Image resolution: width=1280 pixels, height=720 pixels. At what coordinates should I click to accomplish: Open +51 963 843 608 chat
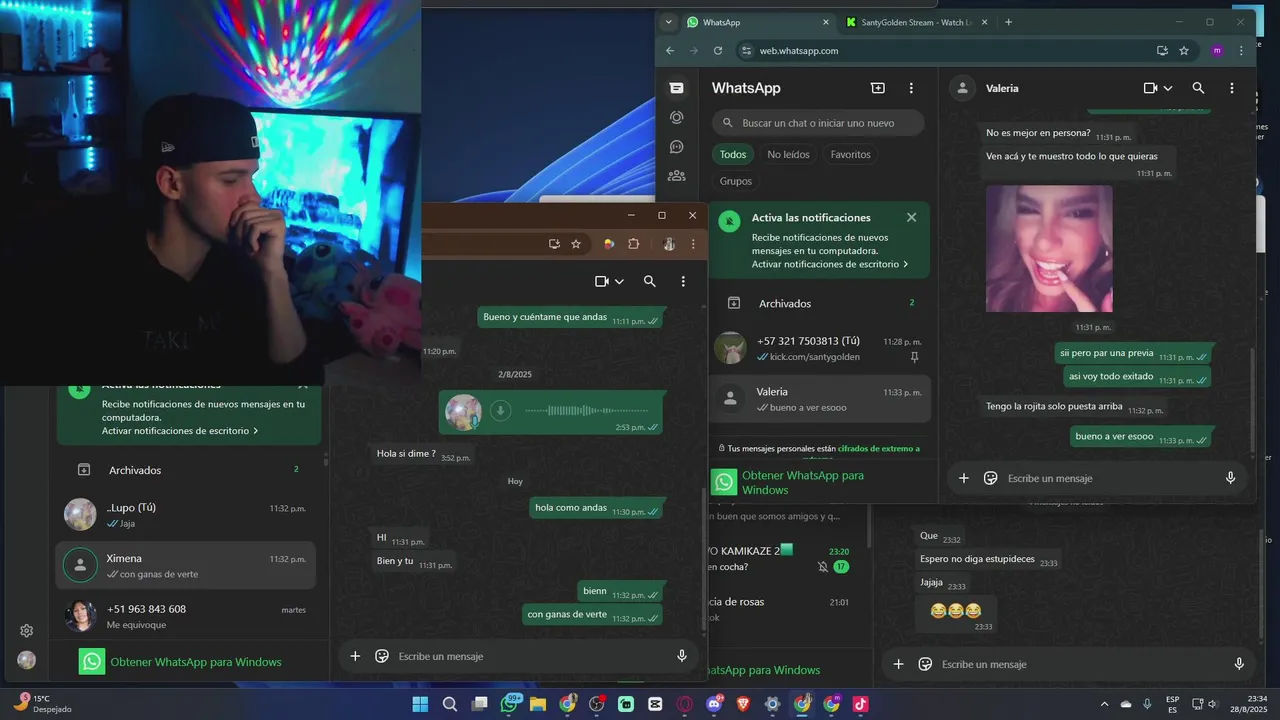pos(186,616)
